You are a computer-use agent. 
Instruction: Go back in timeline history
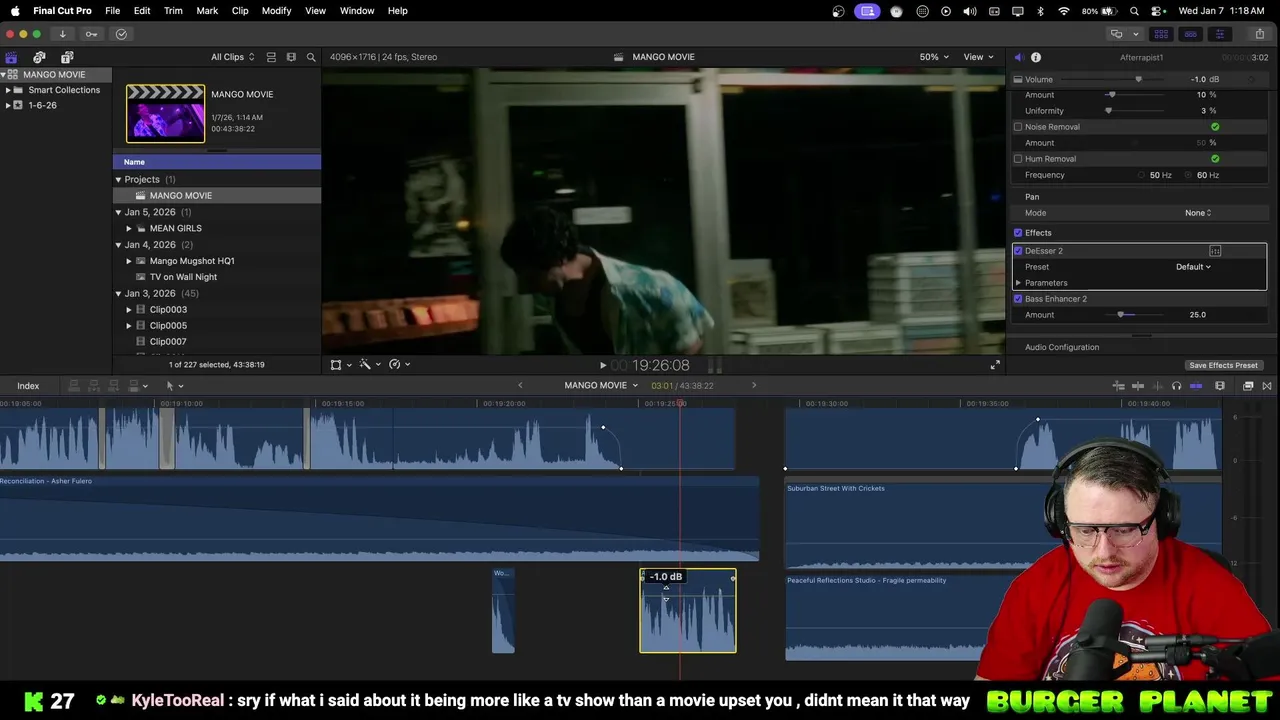[x=520, y=385]
